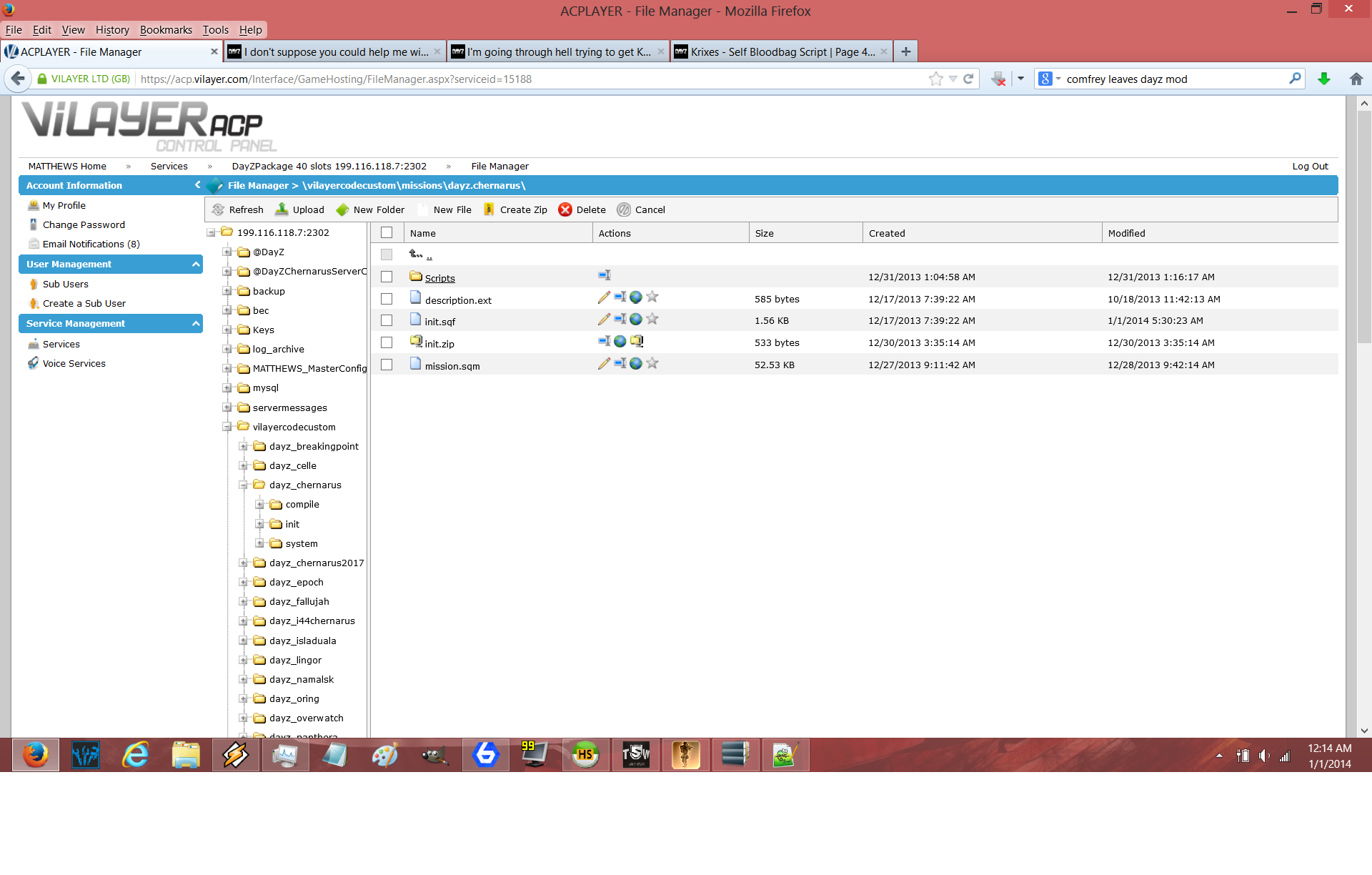This screenshot has height=875, width=1372.
Task: Check the mission.sqm checkbox
Action: click(x=387, y=365)
